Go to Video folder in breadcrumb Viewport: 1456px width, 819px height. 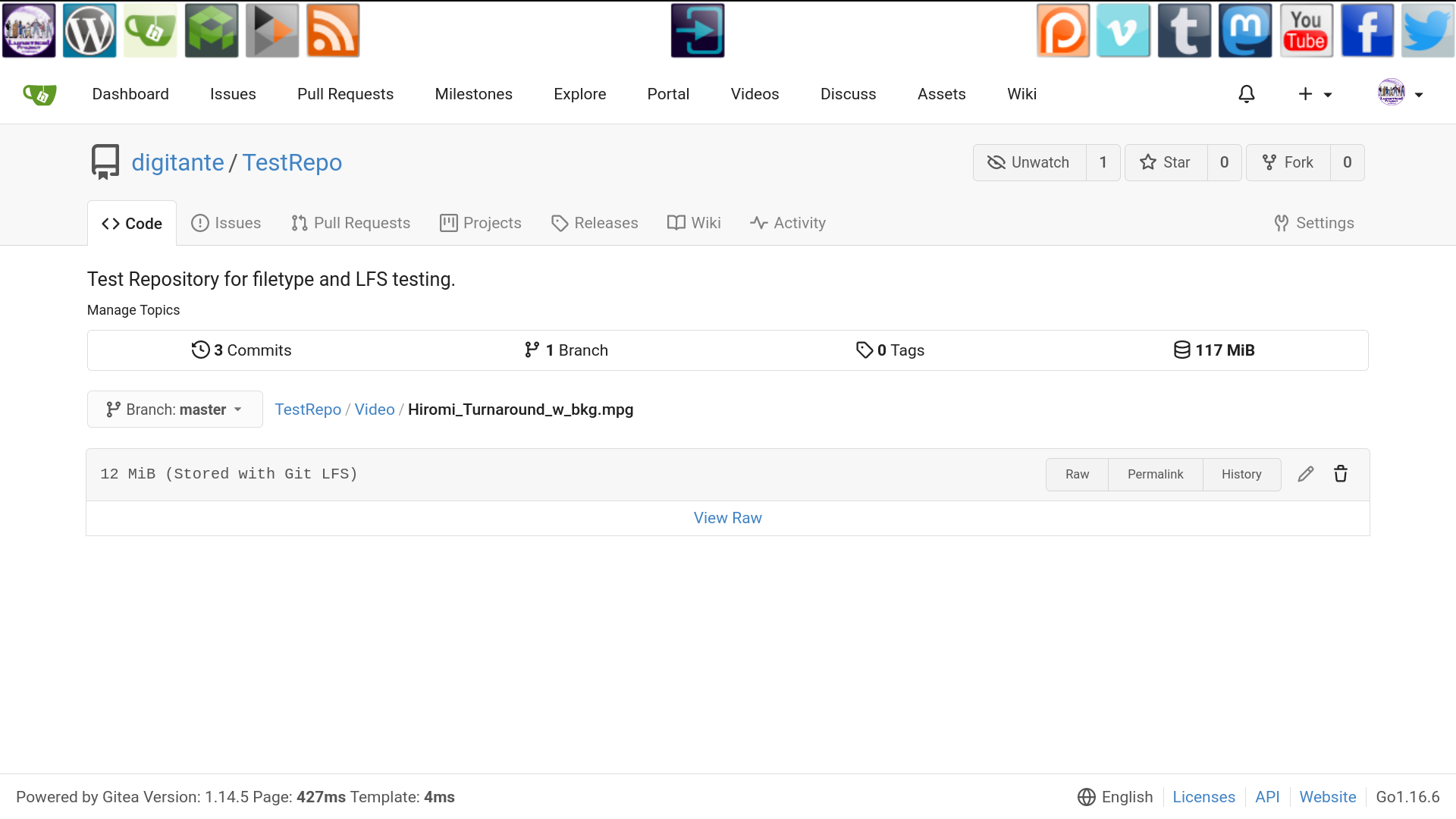click(375, 409)
